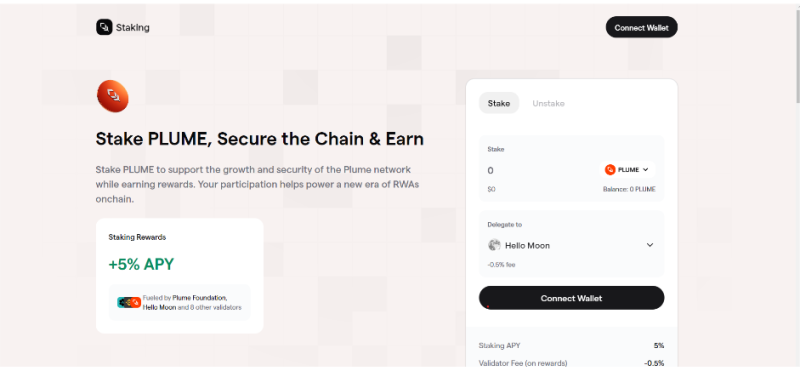Click the validator icons cluster in rewards card
Viewport: 800px width, 371px height.
pyautogui.click(x=129, y=303)
